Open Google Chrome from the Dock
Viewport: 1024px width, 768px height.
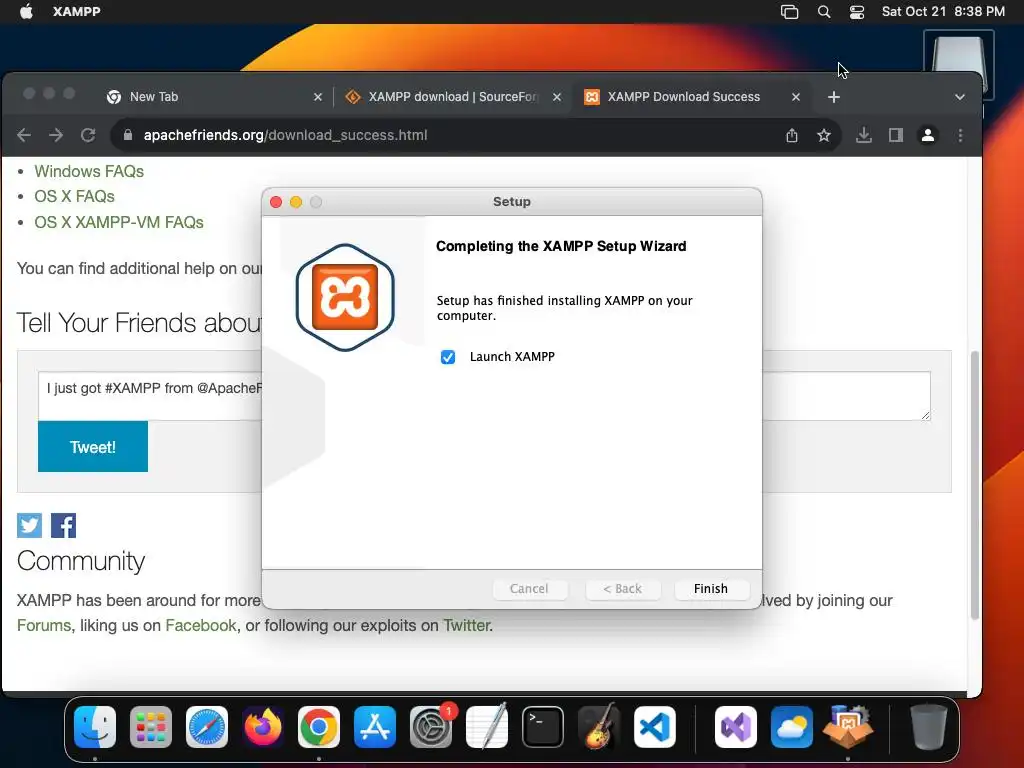pyautogui.click(x=319, y=727)
